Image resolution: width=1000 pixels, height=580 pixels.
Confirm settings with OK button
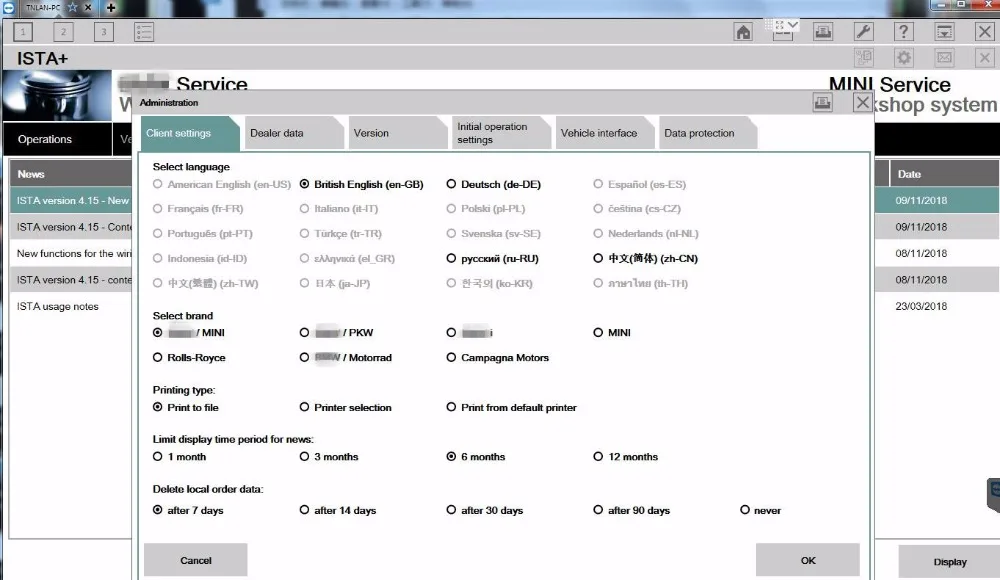(808, 560)
